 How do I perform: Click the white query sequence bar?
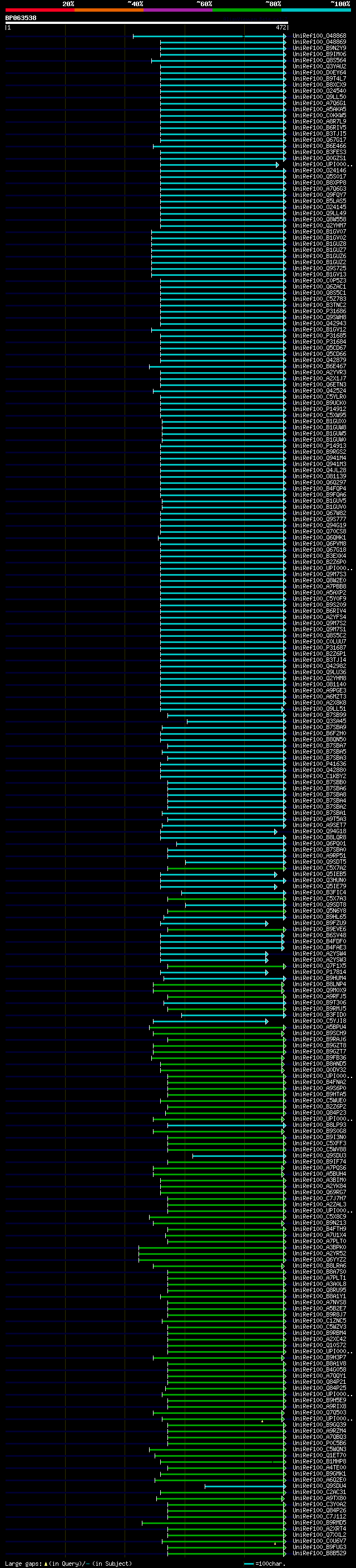(x=147, y=22)
